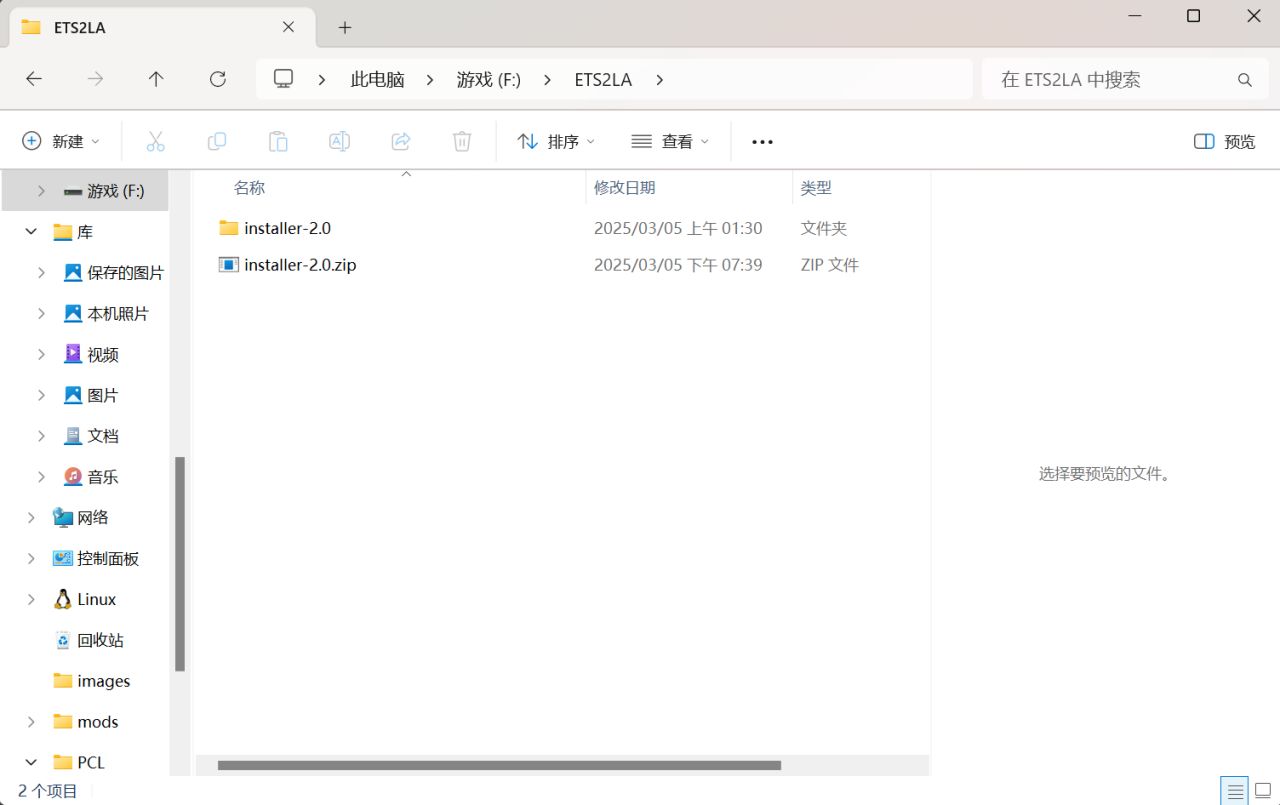Click the horizontal scrollbar in file list
This screenshot has width=1280, height=805.
pyautogui.click(x=499, y=765)
